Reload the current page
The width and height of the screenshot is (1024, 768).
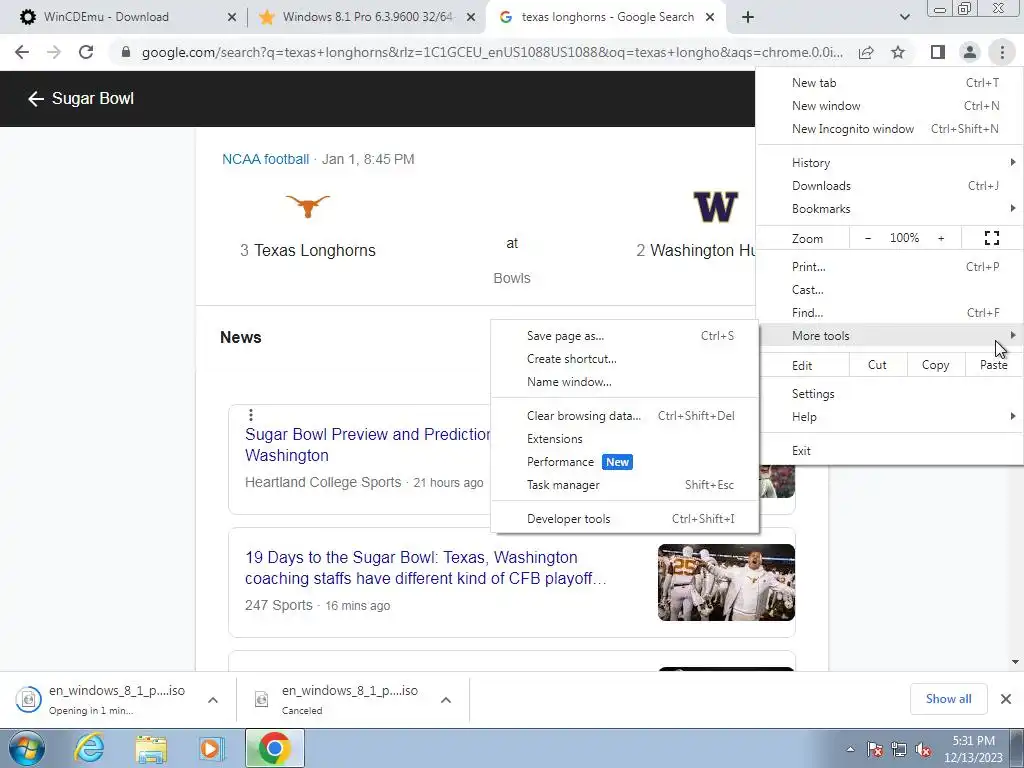click(86, 52)
